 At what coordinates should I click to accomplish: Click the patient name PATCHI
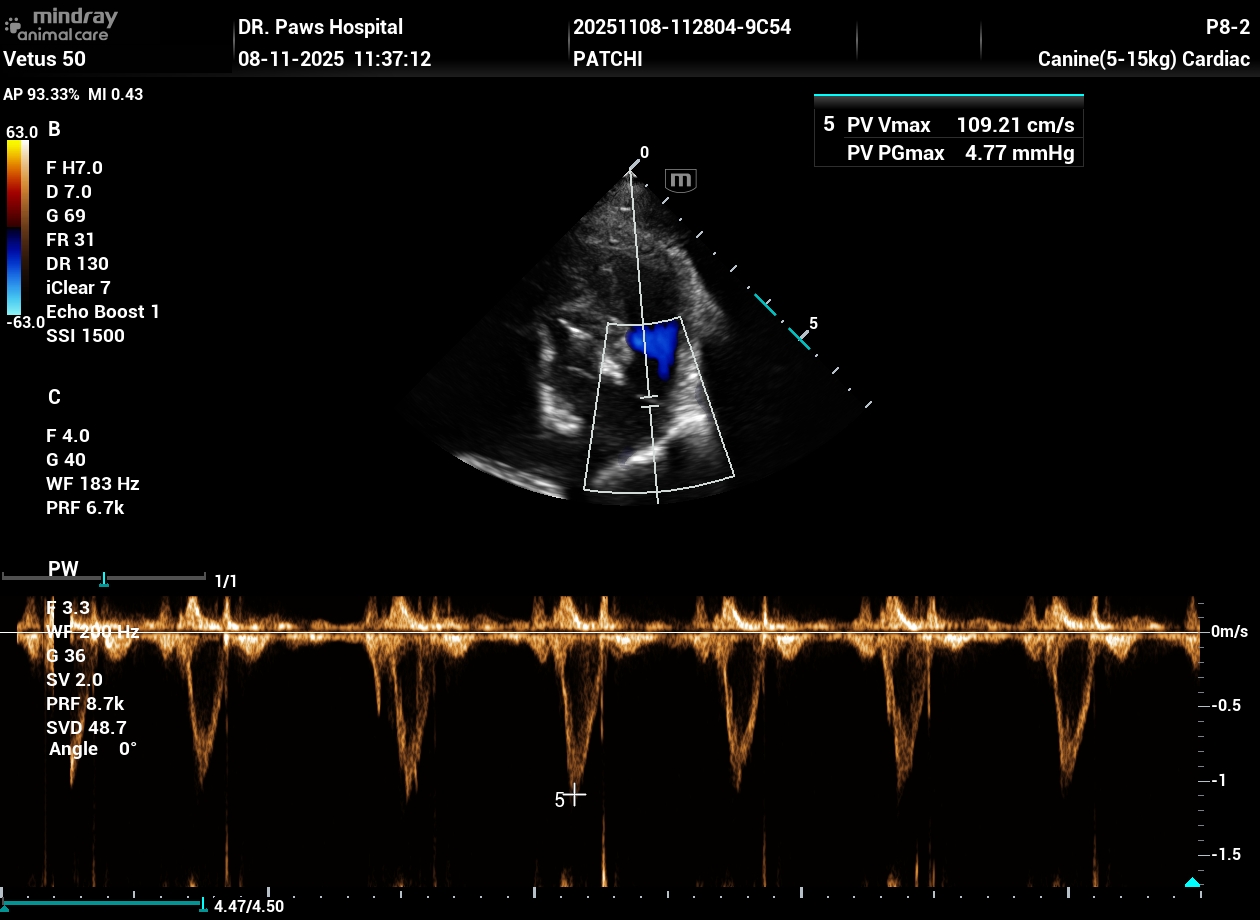point(607,59)
